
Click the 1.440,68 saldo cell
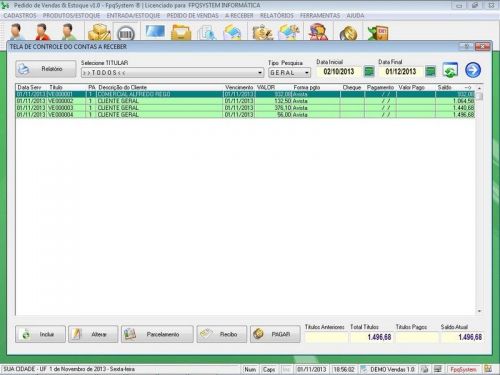click(455, 108)
